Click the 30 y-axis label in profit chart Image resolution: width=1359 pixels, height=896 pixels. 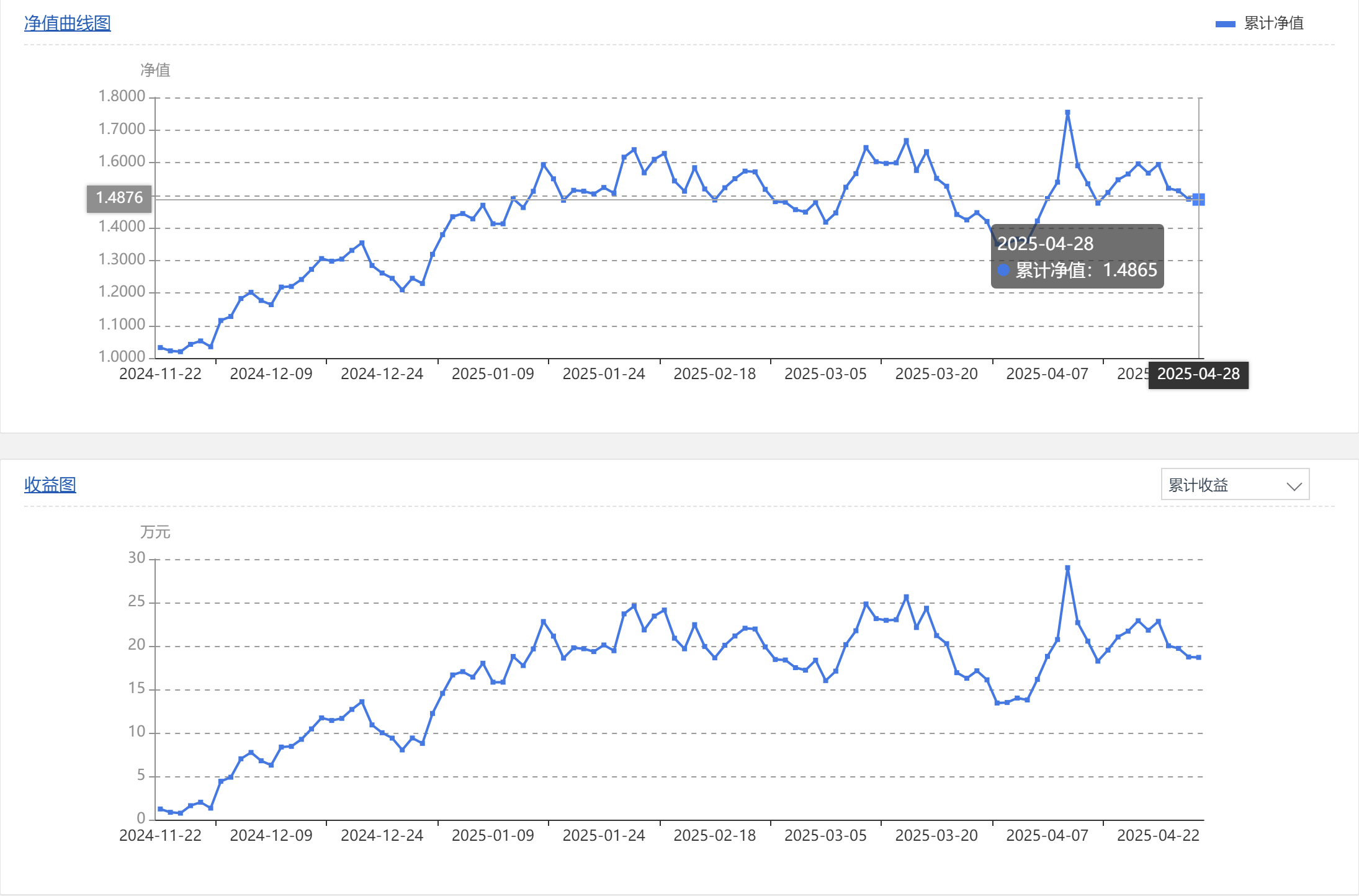(137, 558)
